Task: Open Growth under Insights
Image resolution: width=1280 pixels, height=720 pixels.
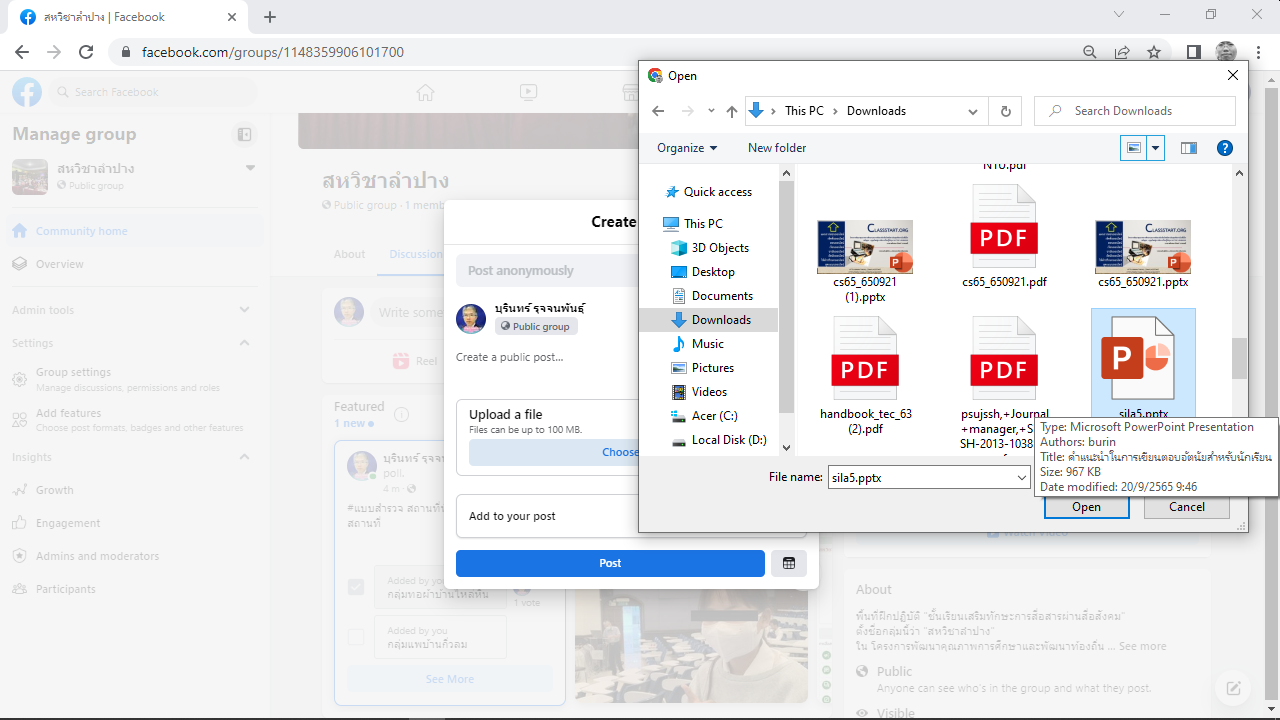Action: [x=134, y=490]
